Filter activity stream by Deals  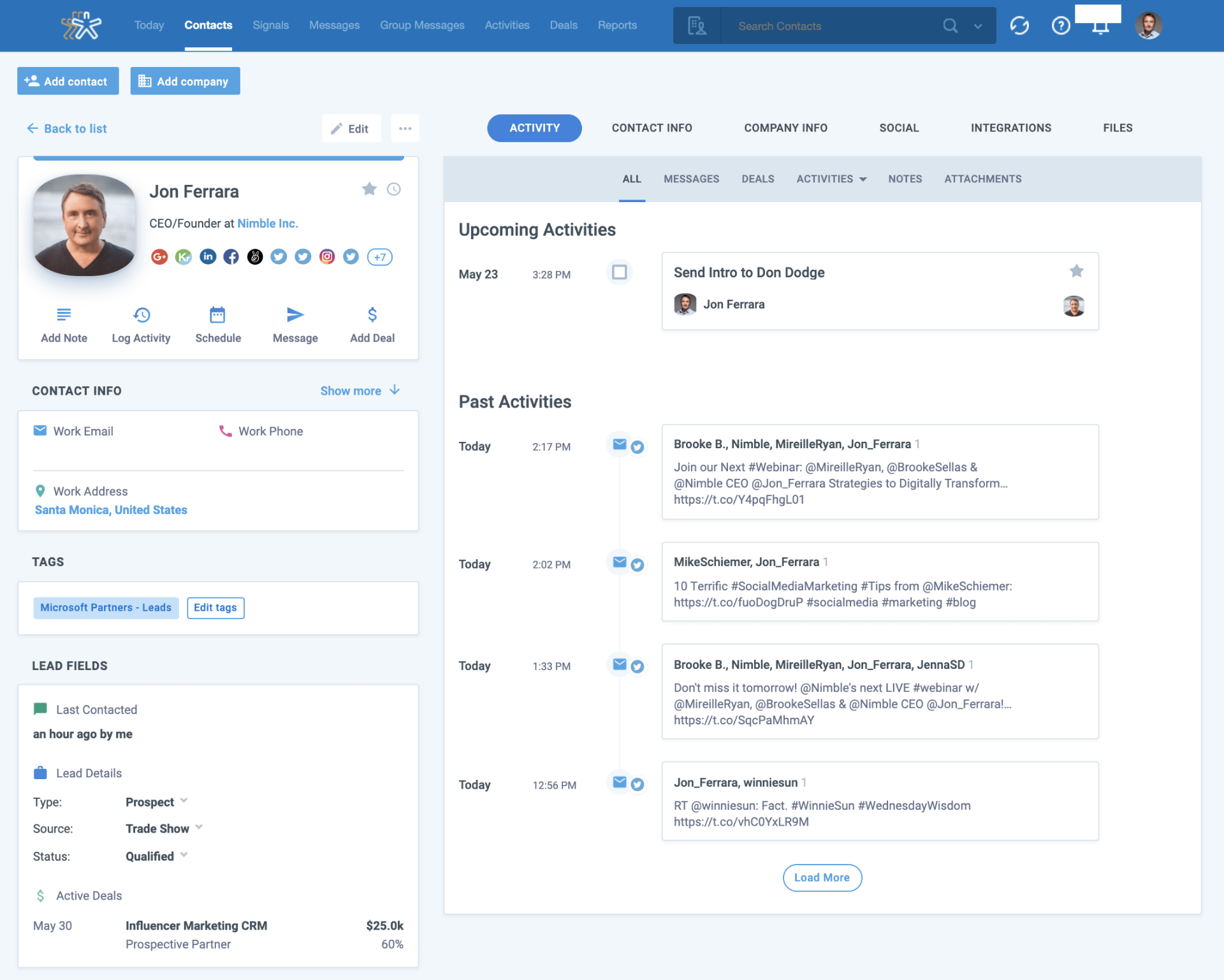tap(758, 179)
